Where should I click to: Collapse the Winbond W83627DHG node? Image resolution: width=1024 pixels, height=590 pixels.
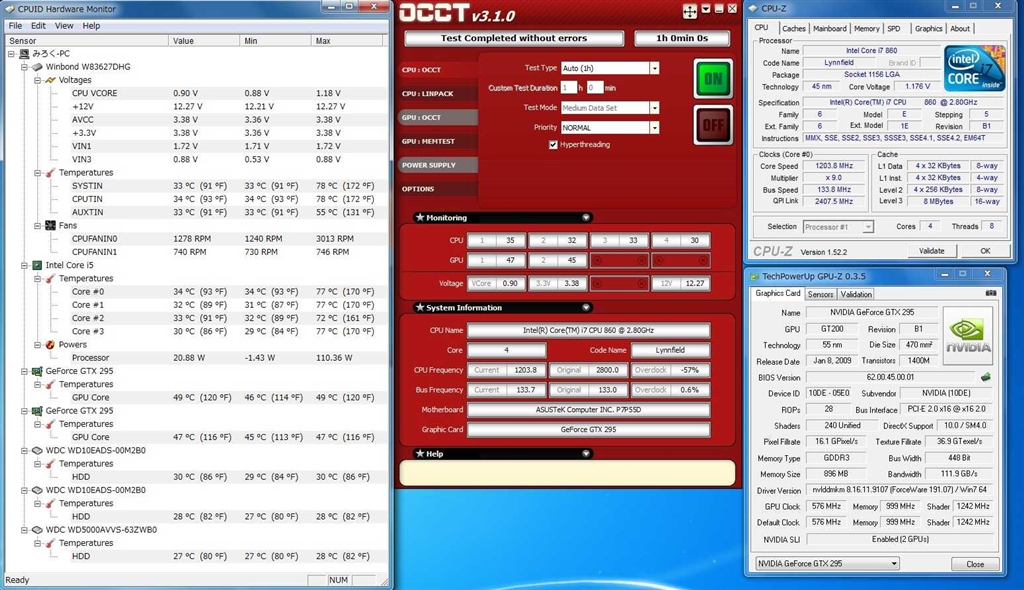pyautogui.click(x=24, y=67)
